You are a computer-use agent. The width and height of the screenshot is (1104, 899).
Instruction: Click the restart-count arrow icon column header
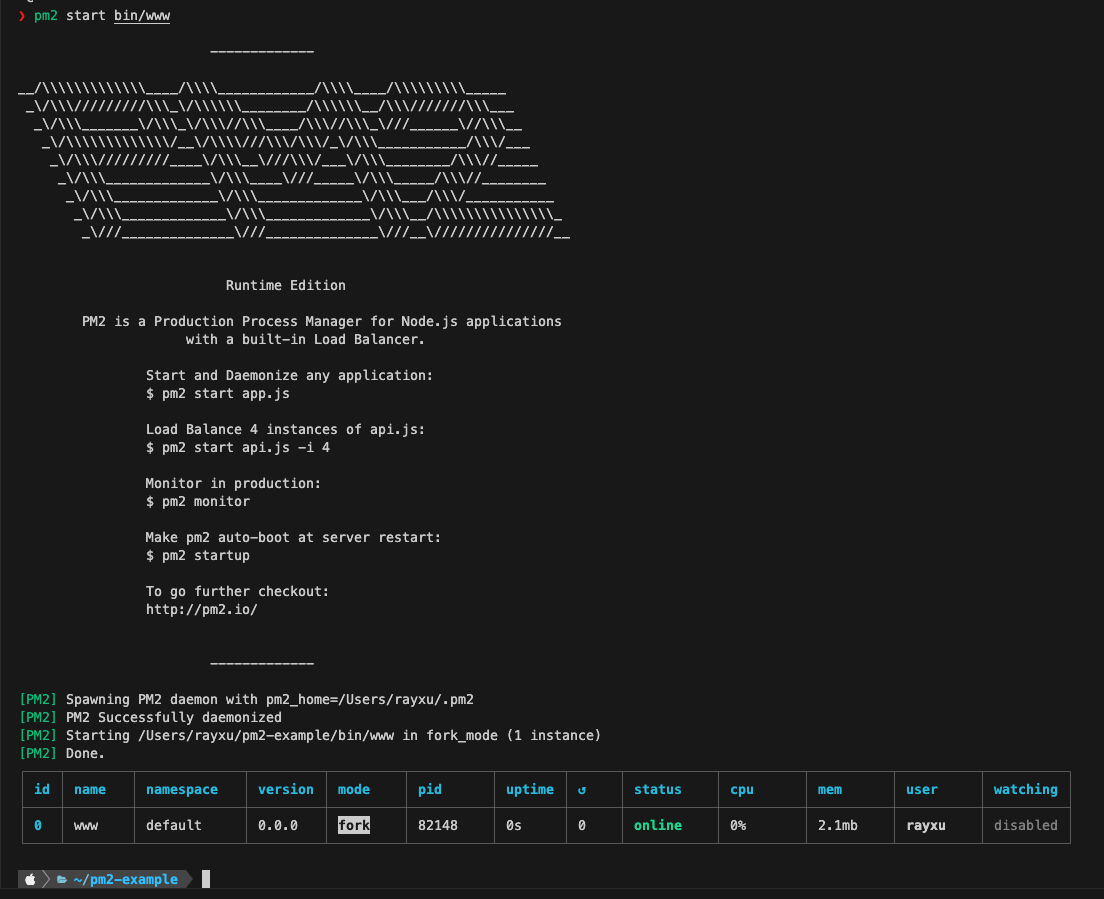click(582, 790)
